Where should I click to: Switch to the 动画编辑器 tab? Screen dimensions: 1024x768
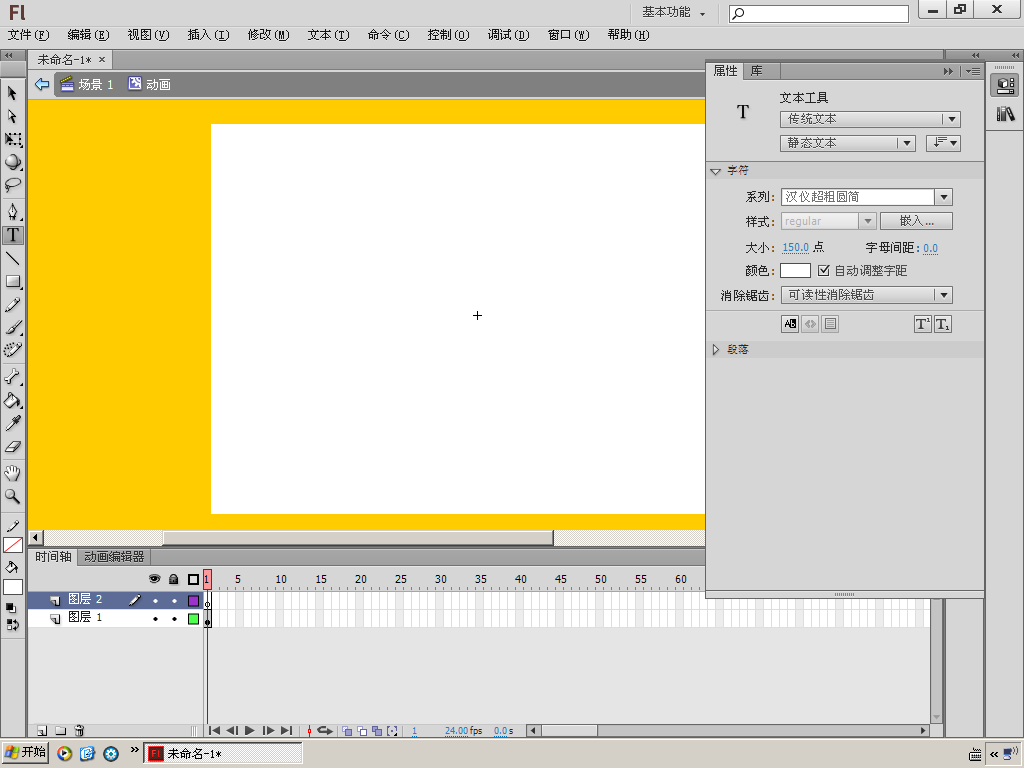[114, 557]
